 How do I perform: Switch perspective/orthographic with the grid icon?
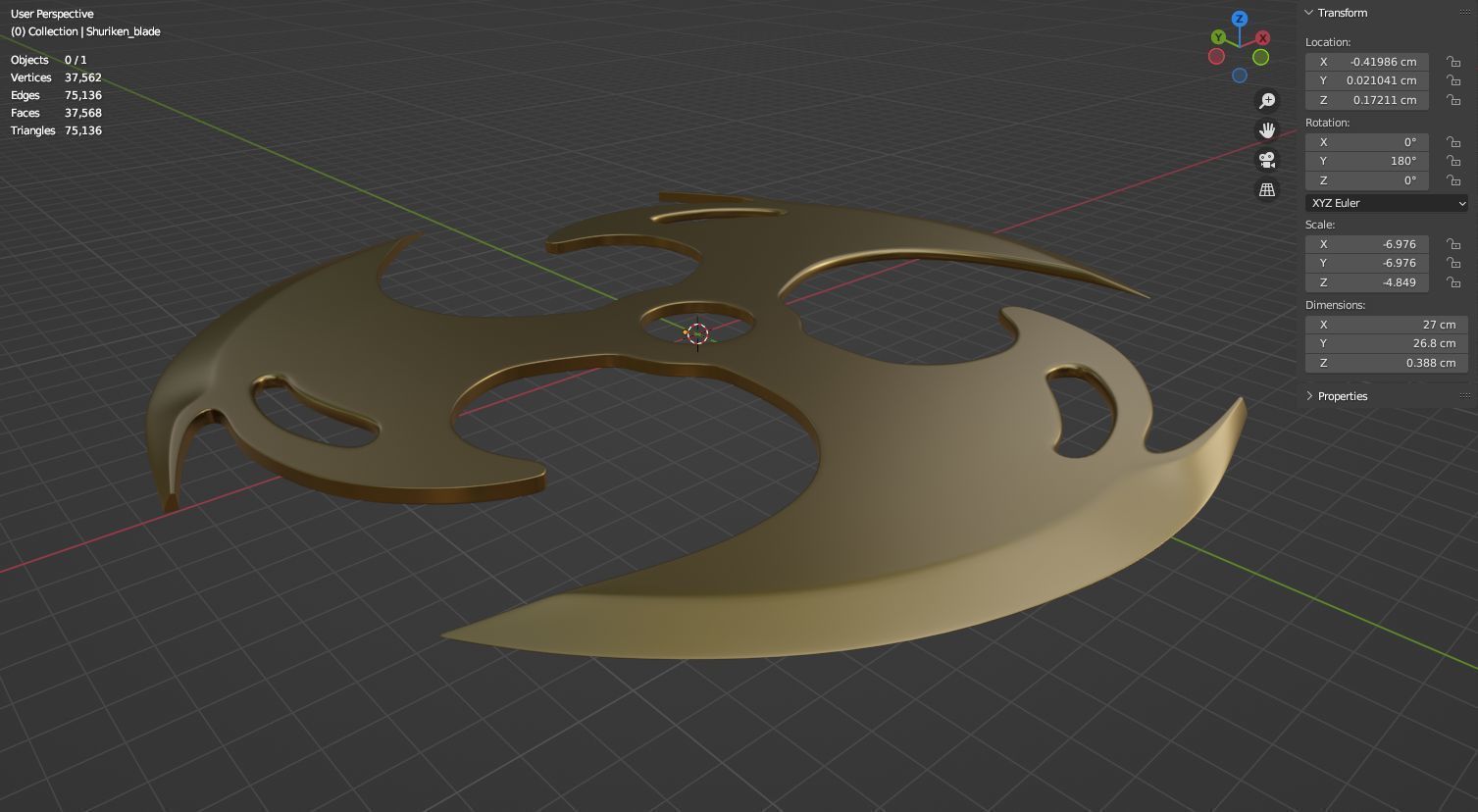1267,189
